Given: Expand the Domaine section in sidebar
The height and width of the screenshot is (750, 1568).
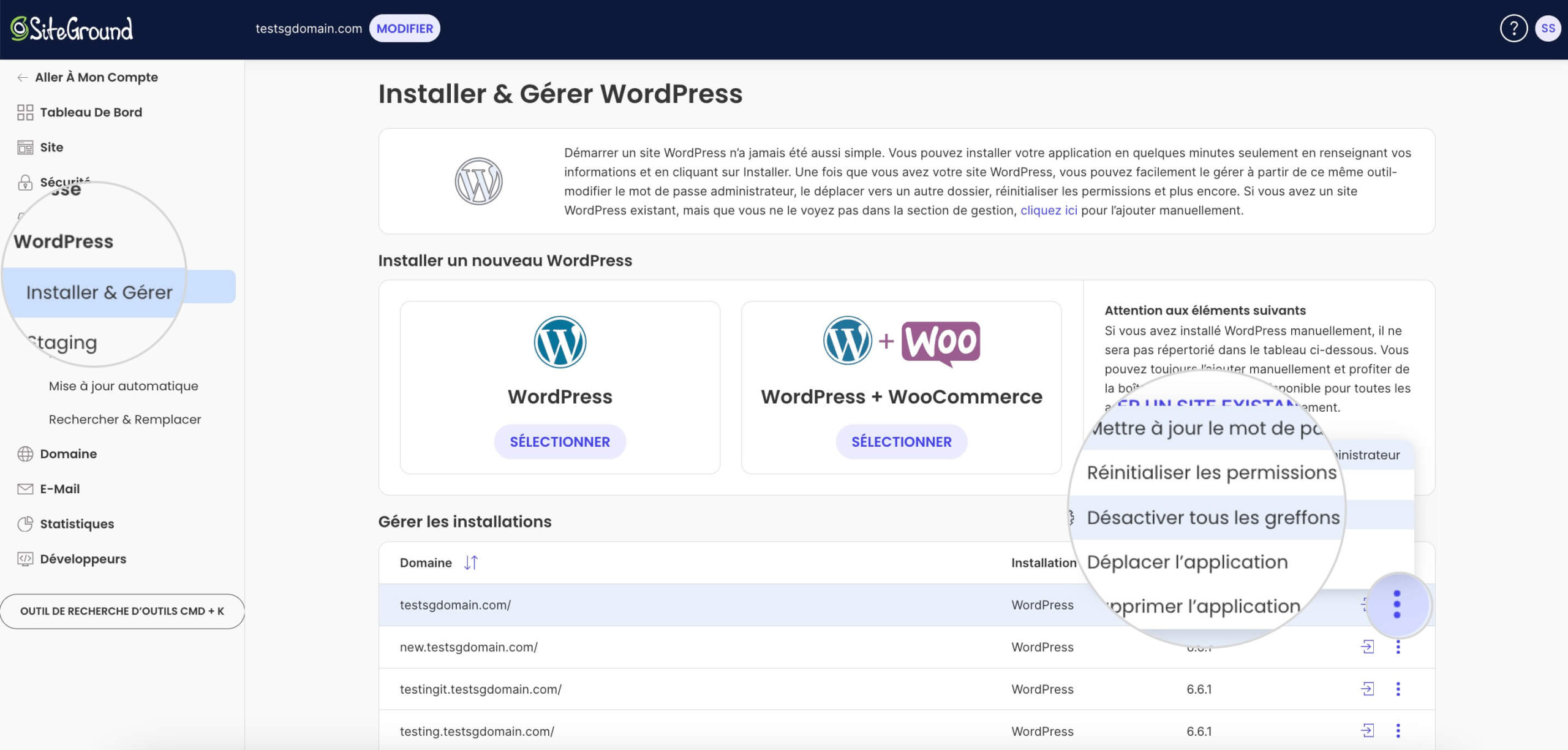Looking at the screenshot, I should (68, 454).
